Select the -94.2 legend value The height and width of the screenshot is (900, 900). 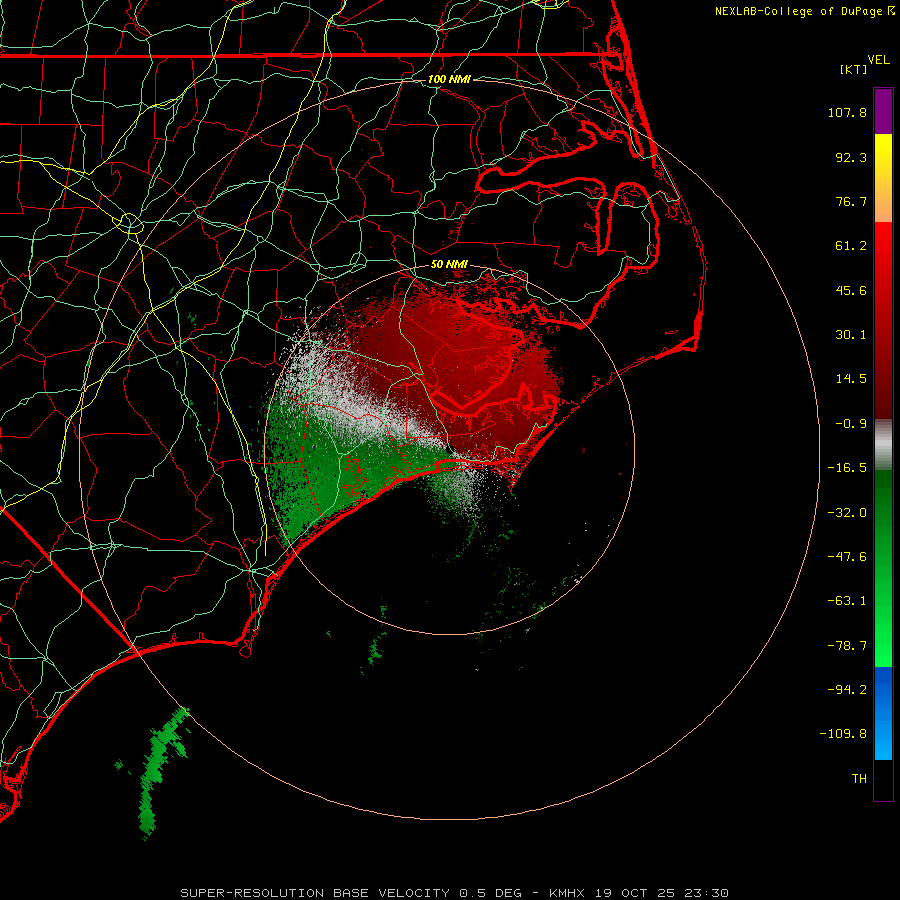tap(847, 689)
